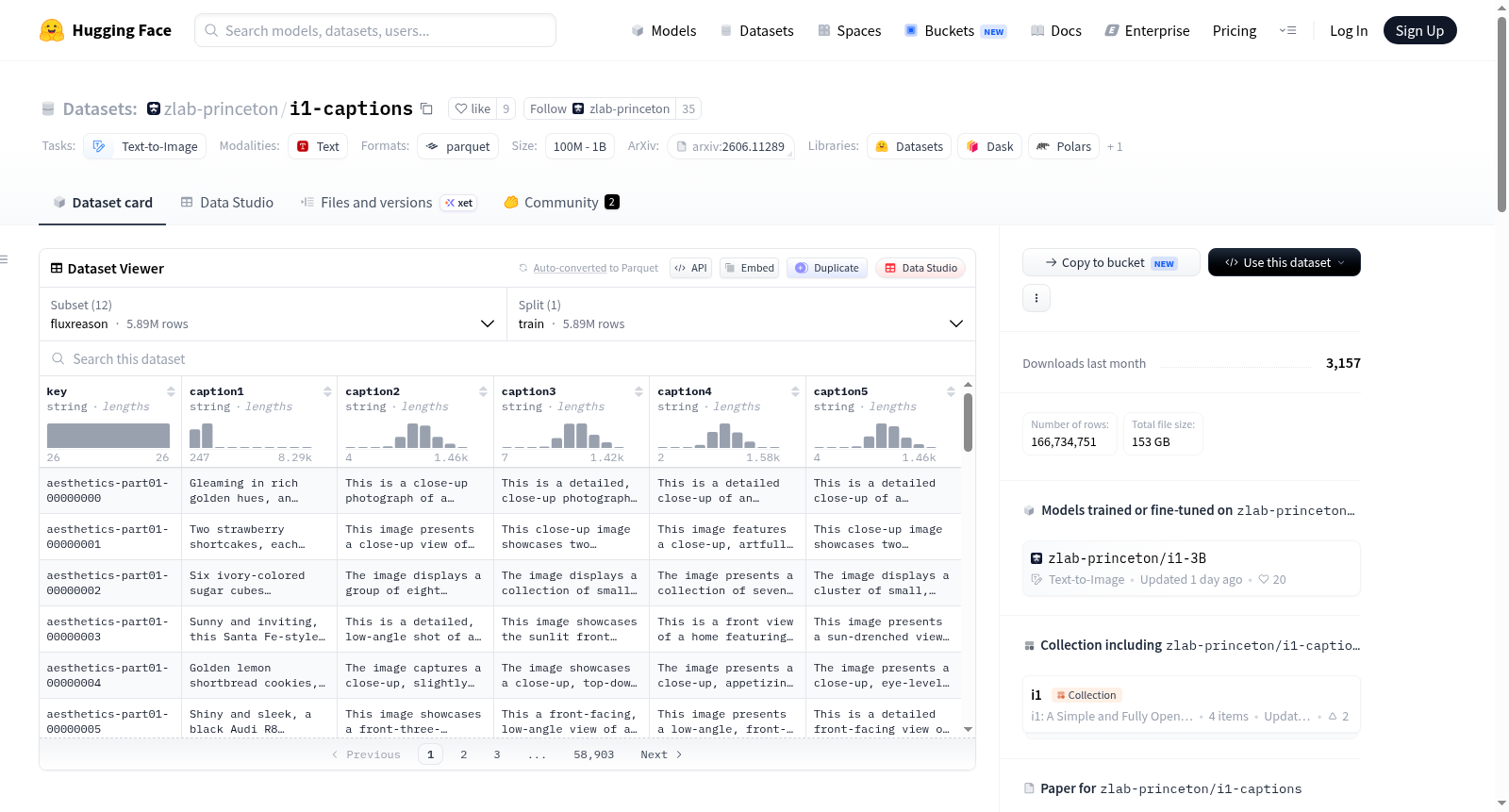Click the Hugging Face logo emoji
This screenshot has width=1509, height=812.
coord(52,30)
